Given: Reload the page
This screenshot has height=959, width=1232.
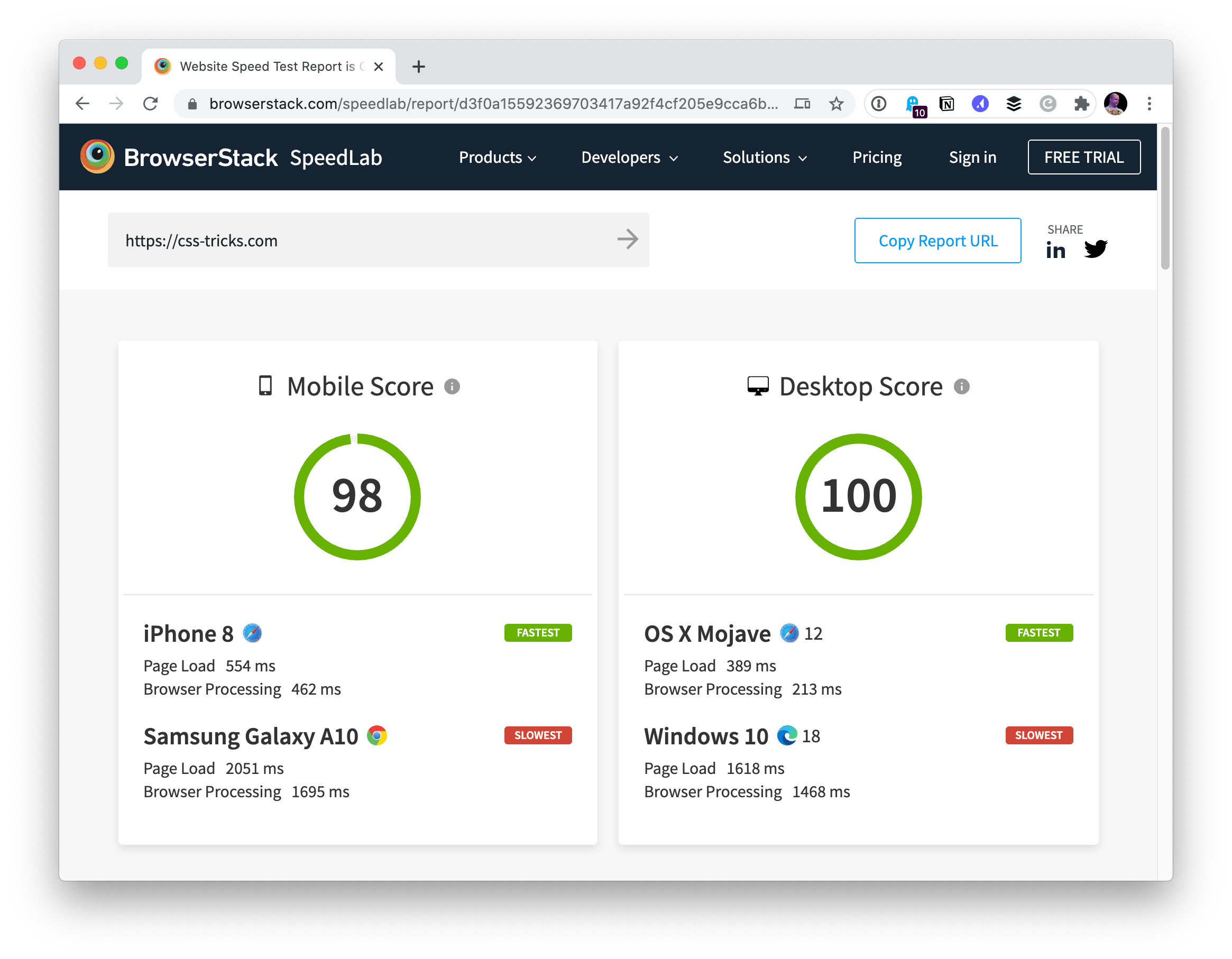Looking at the screenshot, I should [x=150, y=104].
